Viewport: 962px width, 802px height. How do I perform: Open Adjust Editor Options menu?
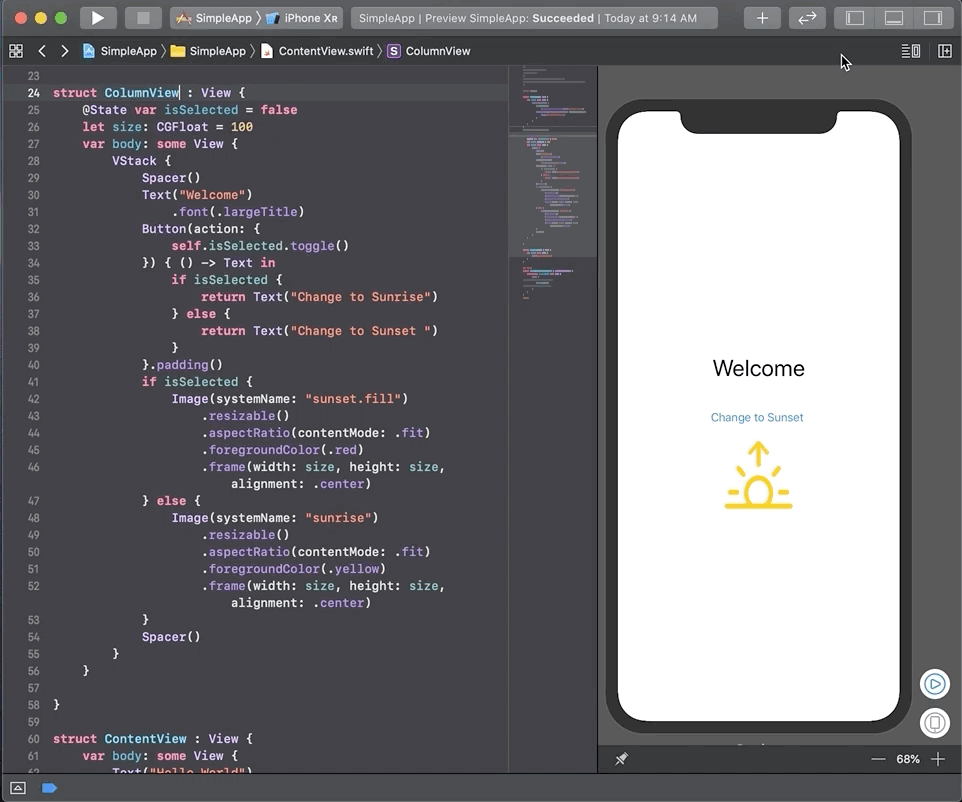tap(910, 51)
